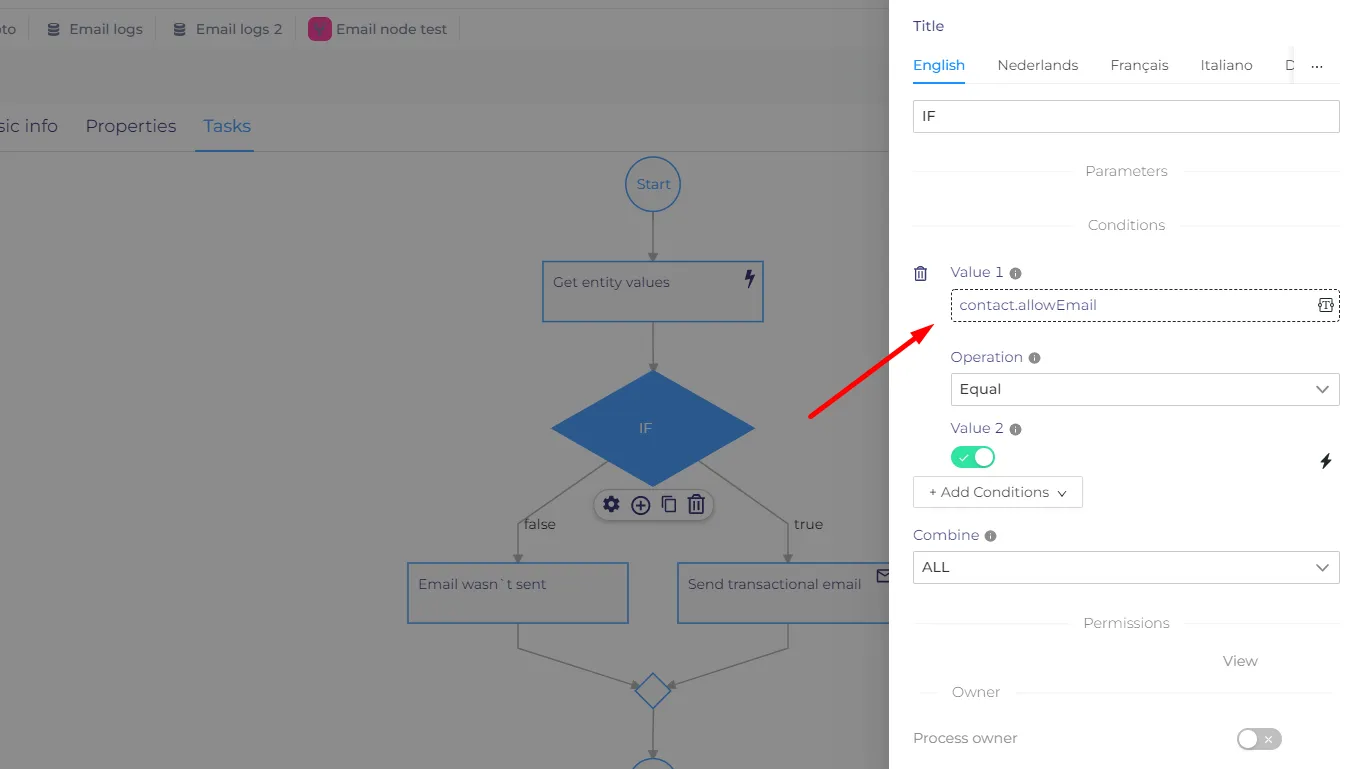Select the Email wasn't sent node
Screen dimensions: 1357x769
click(x=518, y=593)
